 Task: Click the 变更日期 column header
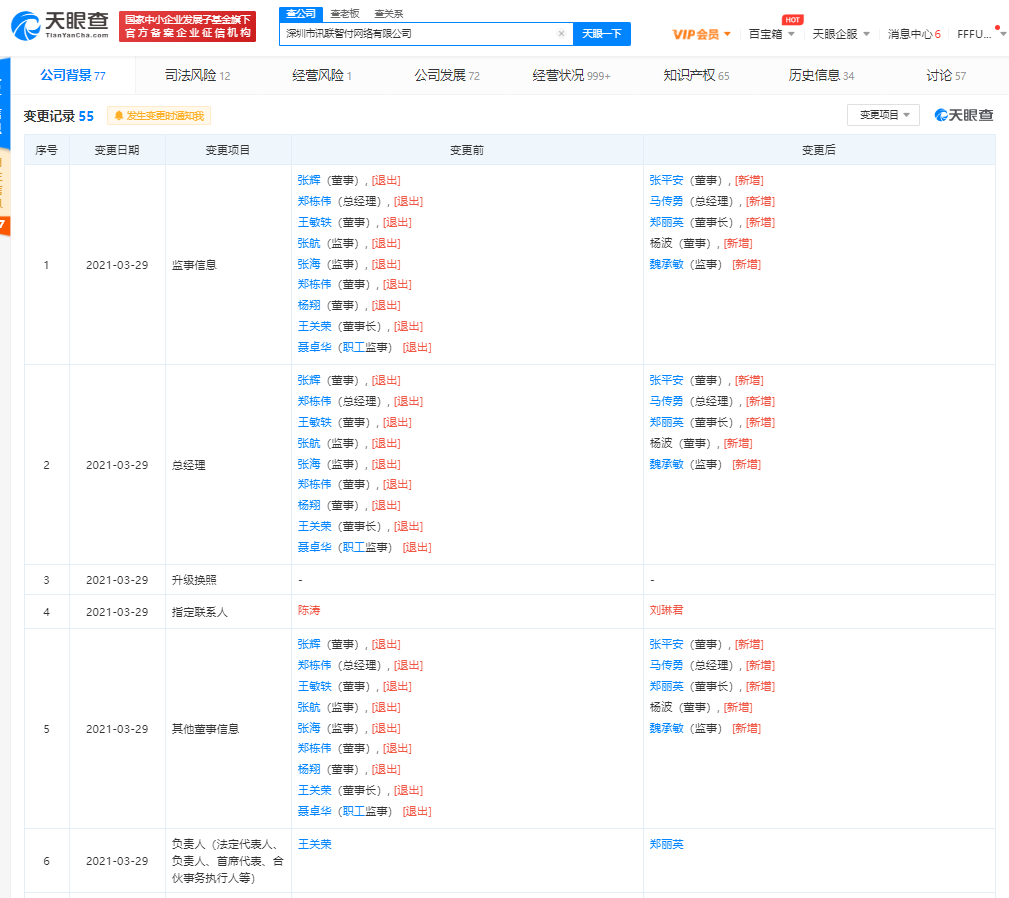point(117,150)
